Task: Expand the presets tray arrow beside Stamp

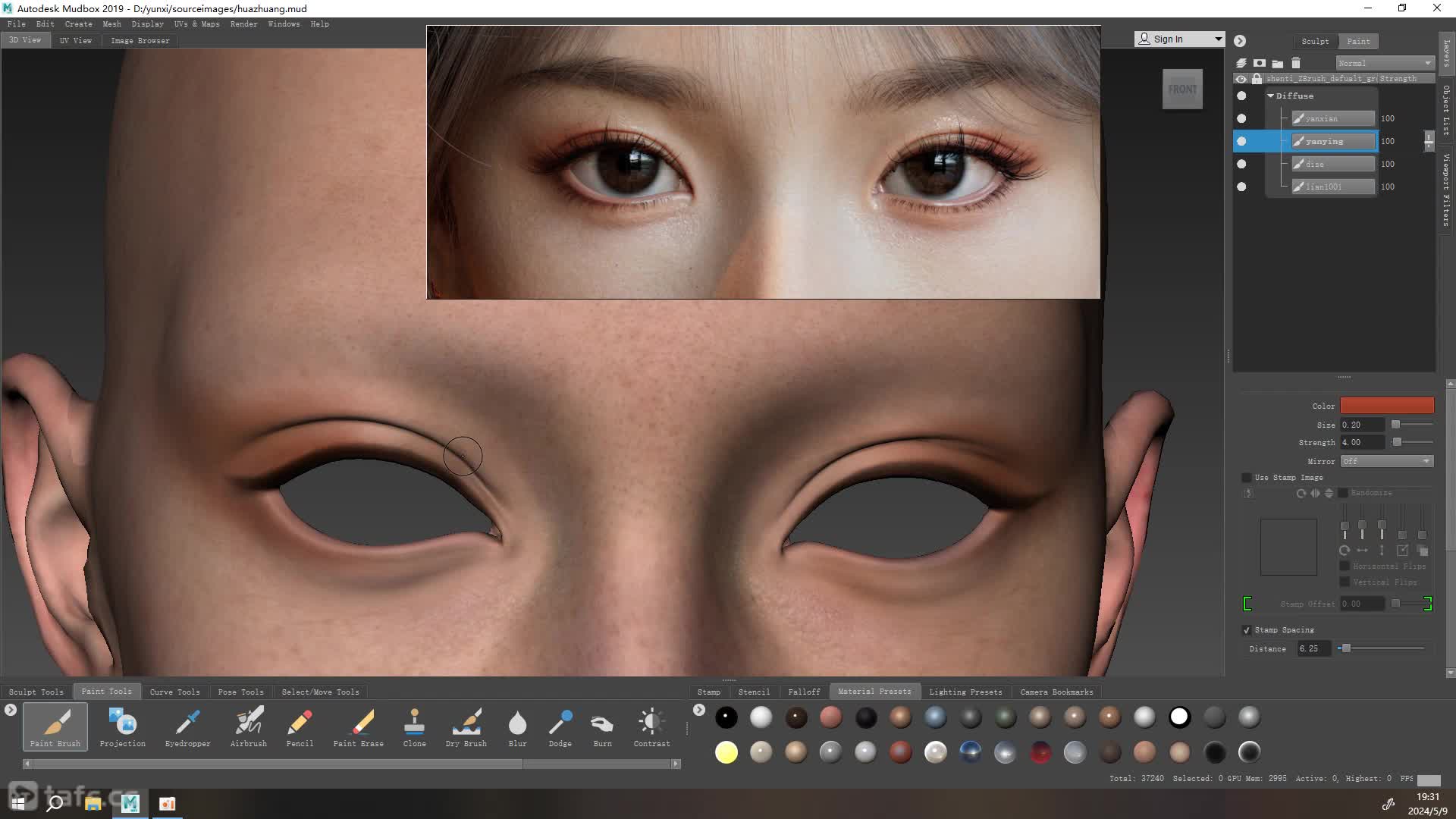Action: click(x=698, y=710)
